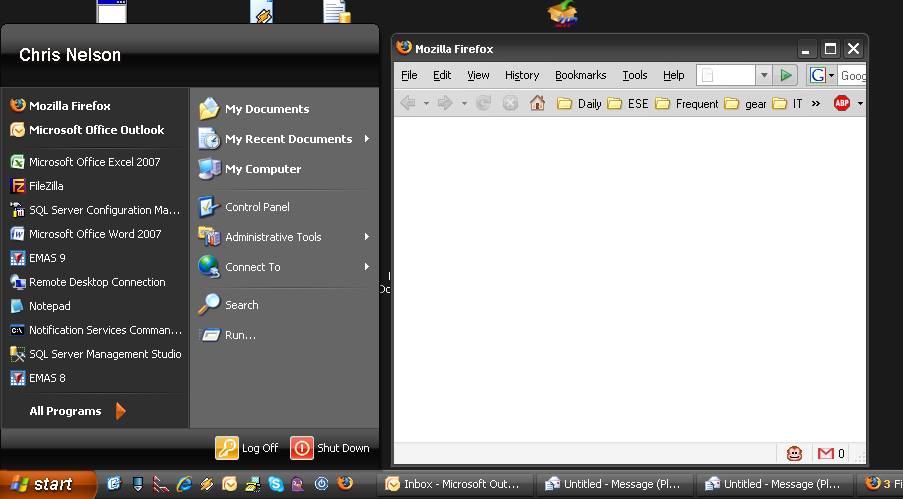Viewport: 903px width, 499px height.
Task: Click the Firefox Forward arrow button
Action: (x=445, y=103)
